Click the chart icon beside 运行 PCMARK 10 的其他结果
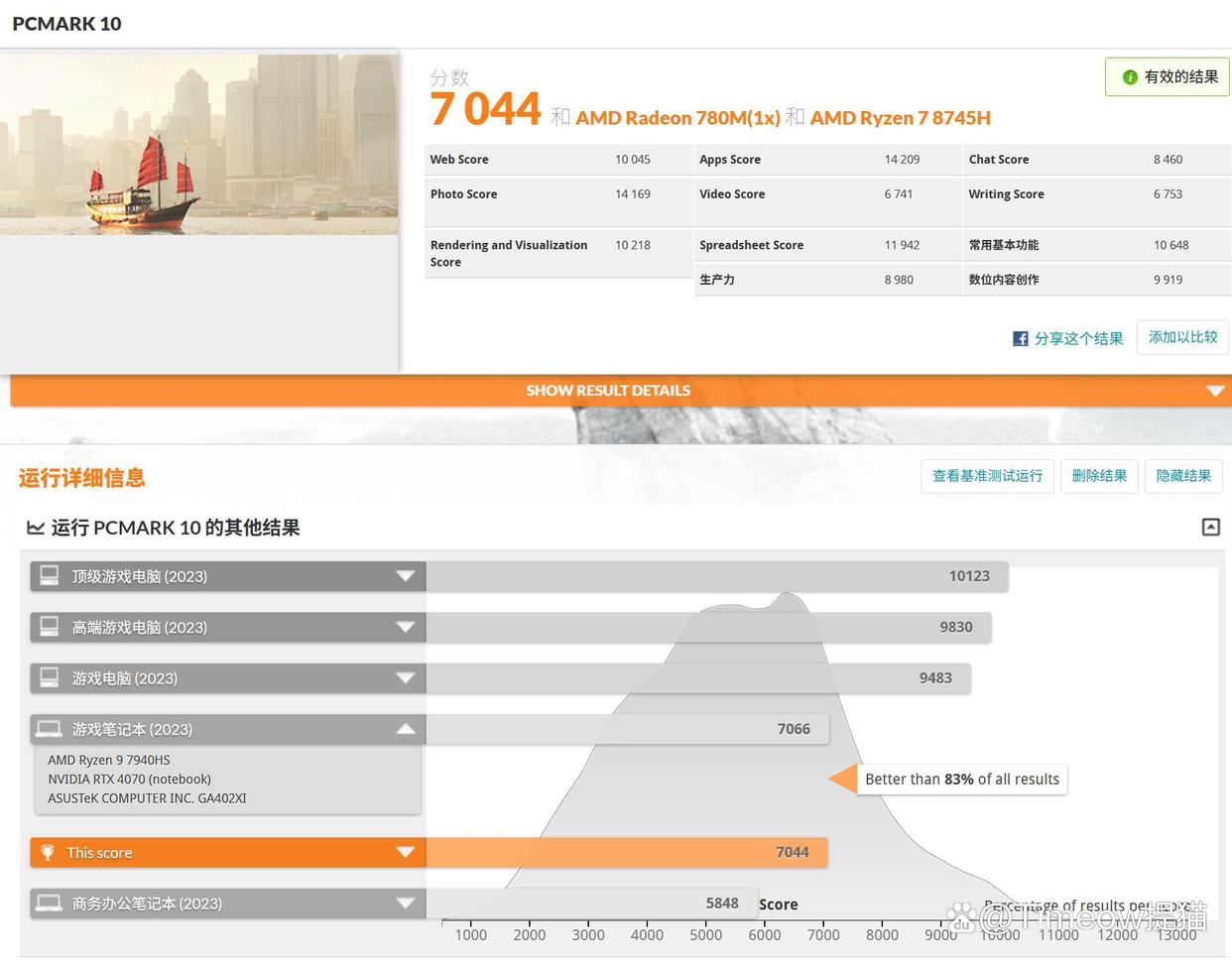The height and width of the screenshot is (960, 1232). [x=36, y=528]
